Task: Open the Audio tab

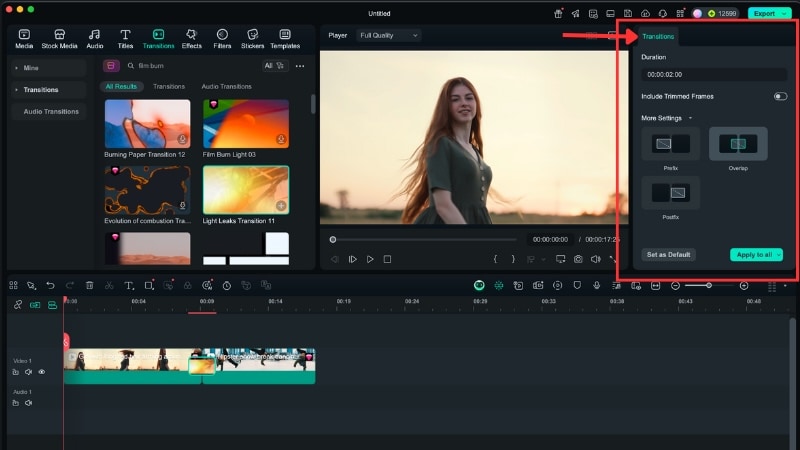Action: [94, 39]
